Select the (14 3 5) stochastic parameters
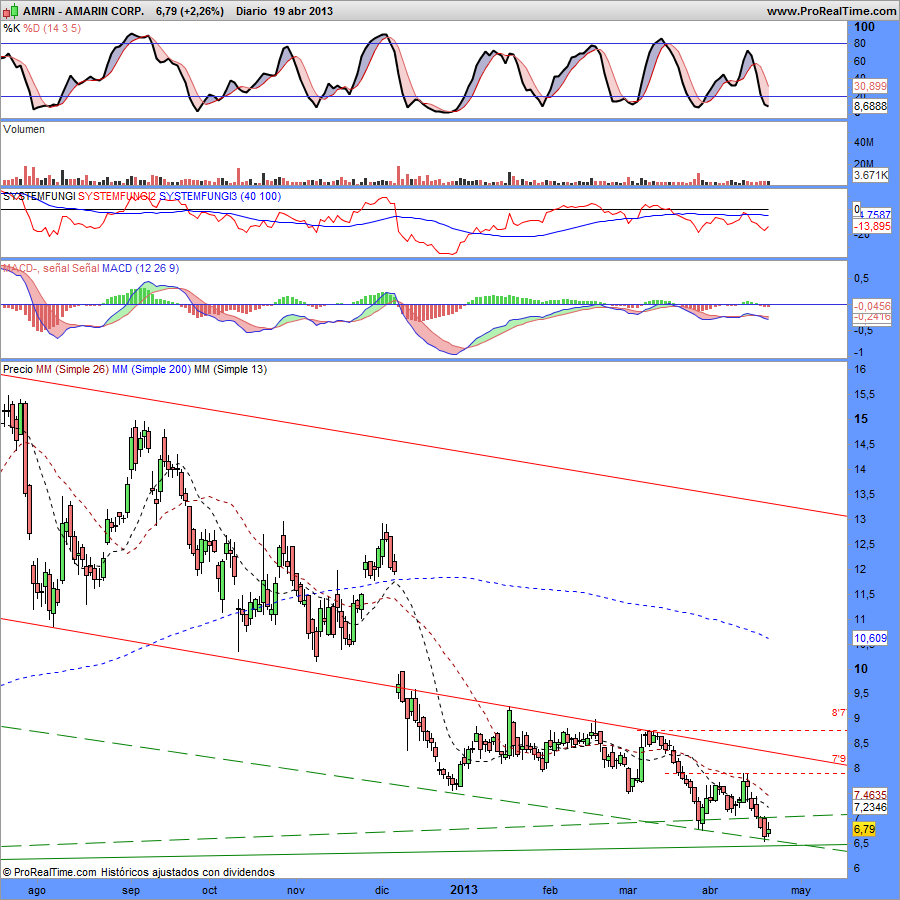900x900 pixels. tap(63, 28)
